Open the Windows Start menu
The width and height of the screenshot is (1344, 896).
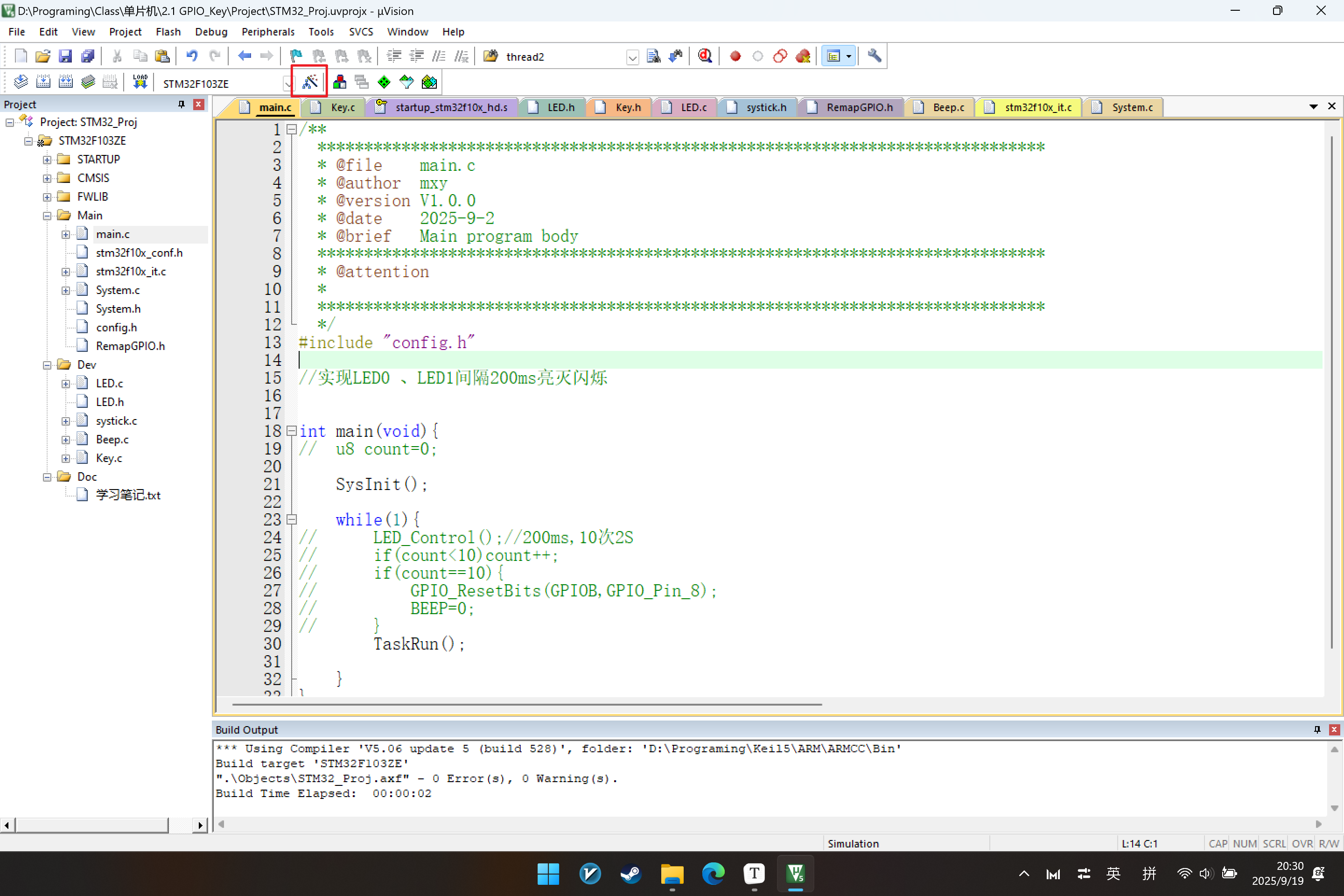[x=548, y=874]
